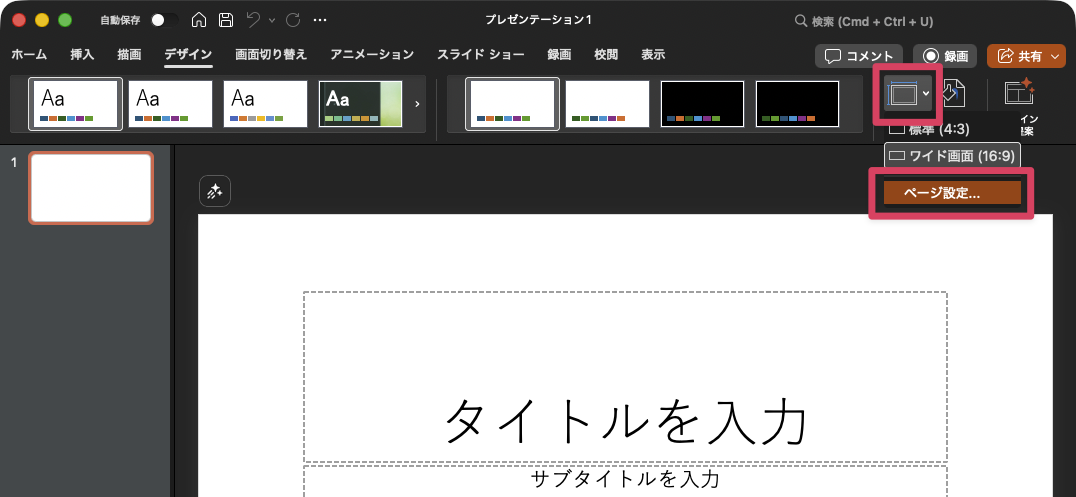Select the デザイン tab

point(188,54)
